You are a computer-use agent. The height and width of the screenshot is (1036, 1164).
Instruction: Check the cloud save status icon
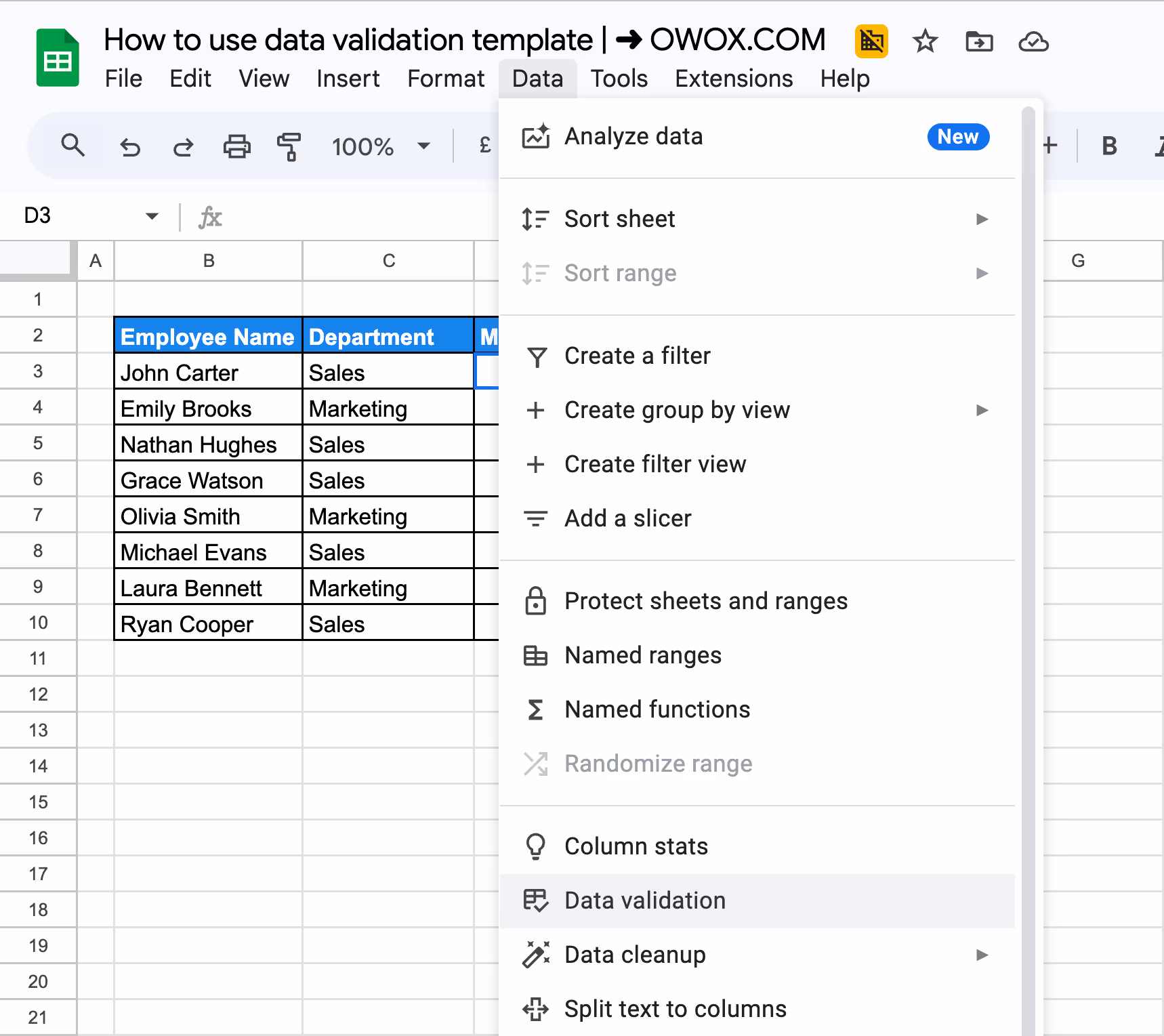pos(1033,41)
